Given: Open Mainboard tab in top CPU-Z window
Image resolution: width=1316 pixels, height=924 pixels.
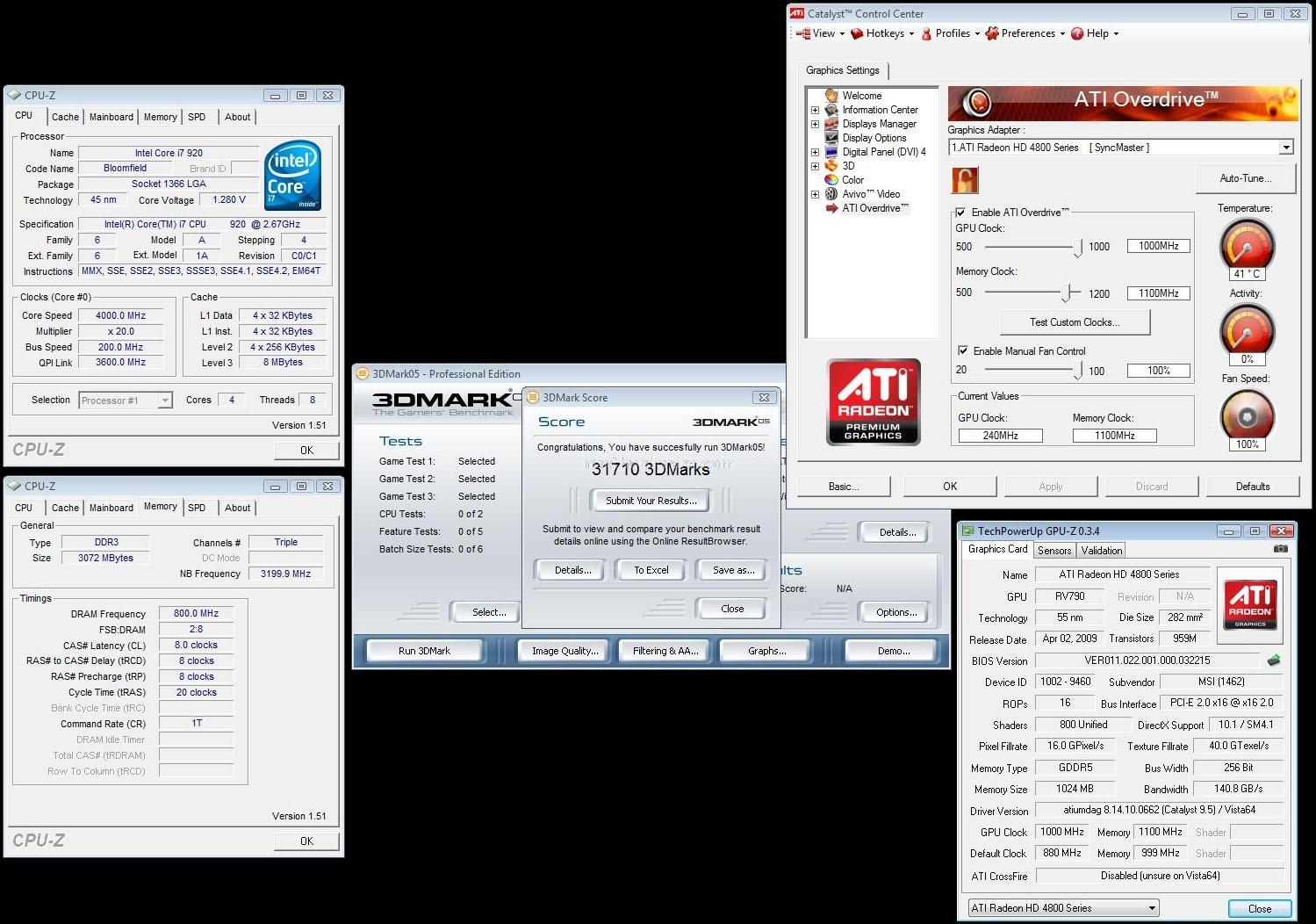Looking at the screenshot, I should [111, 117].
